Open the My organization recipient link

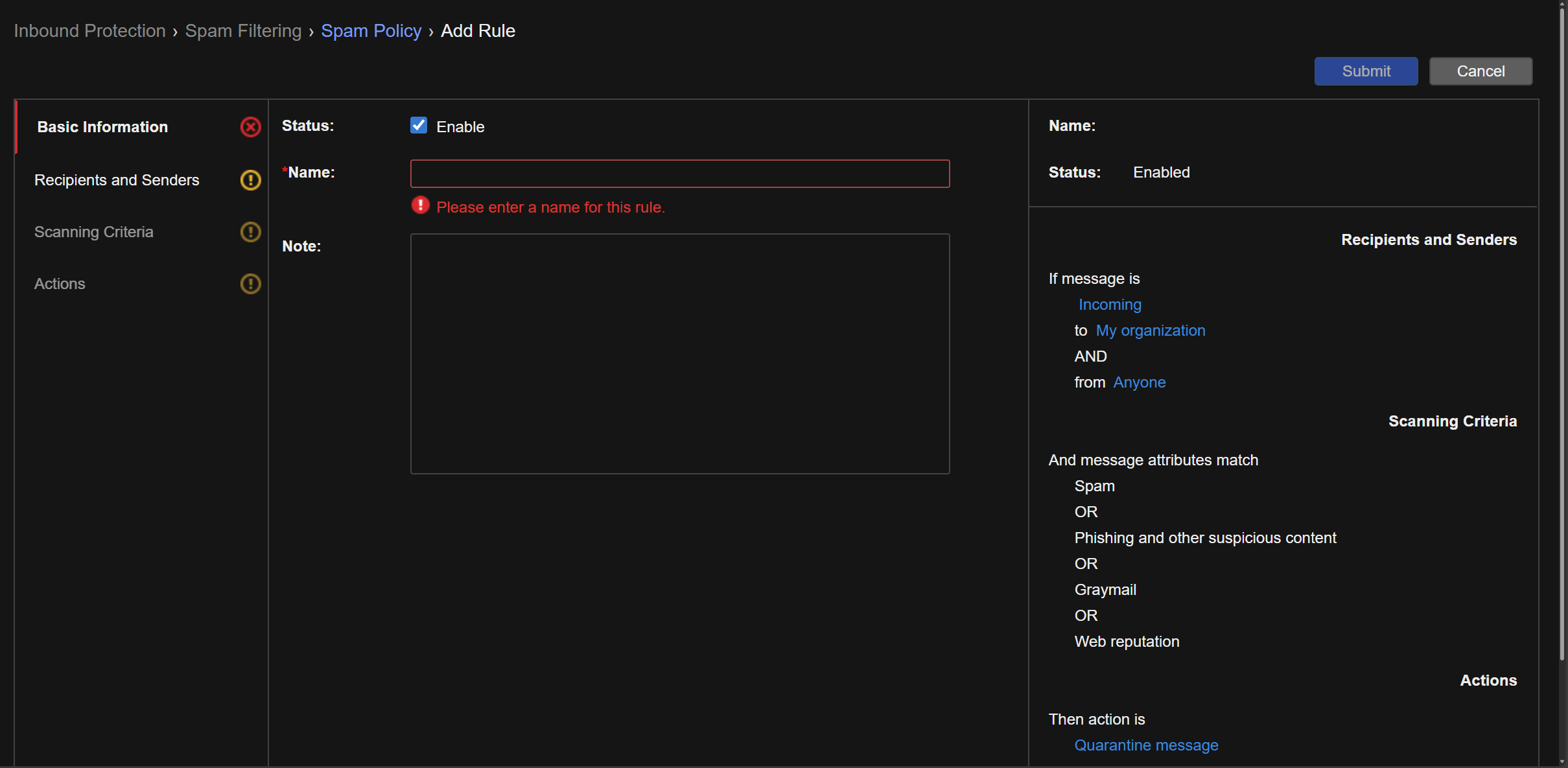pyautogui.click(x=1150, y=331)
